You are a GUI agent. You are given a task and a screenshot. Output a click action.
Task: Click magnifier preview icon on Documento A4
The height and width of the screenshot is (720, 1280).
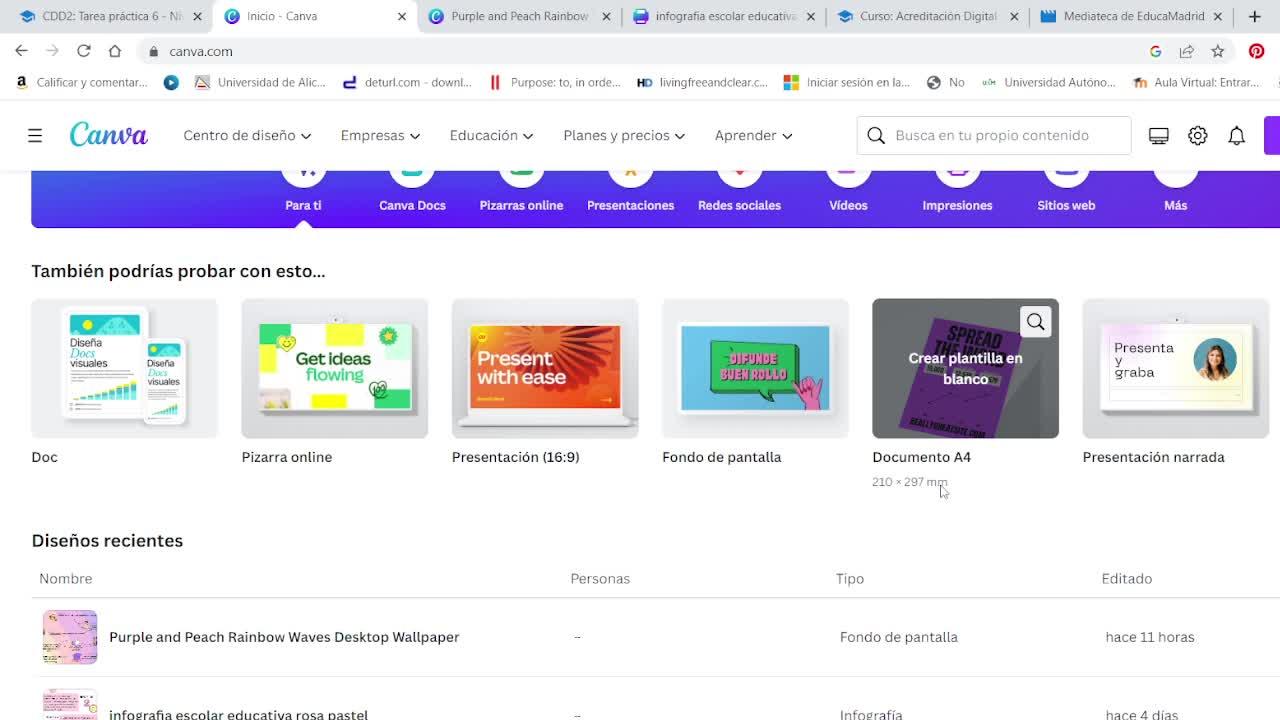(1035, 322)
